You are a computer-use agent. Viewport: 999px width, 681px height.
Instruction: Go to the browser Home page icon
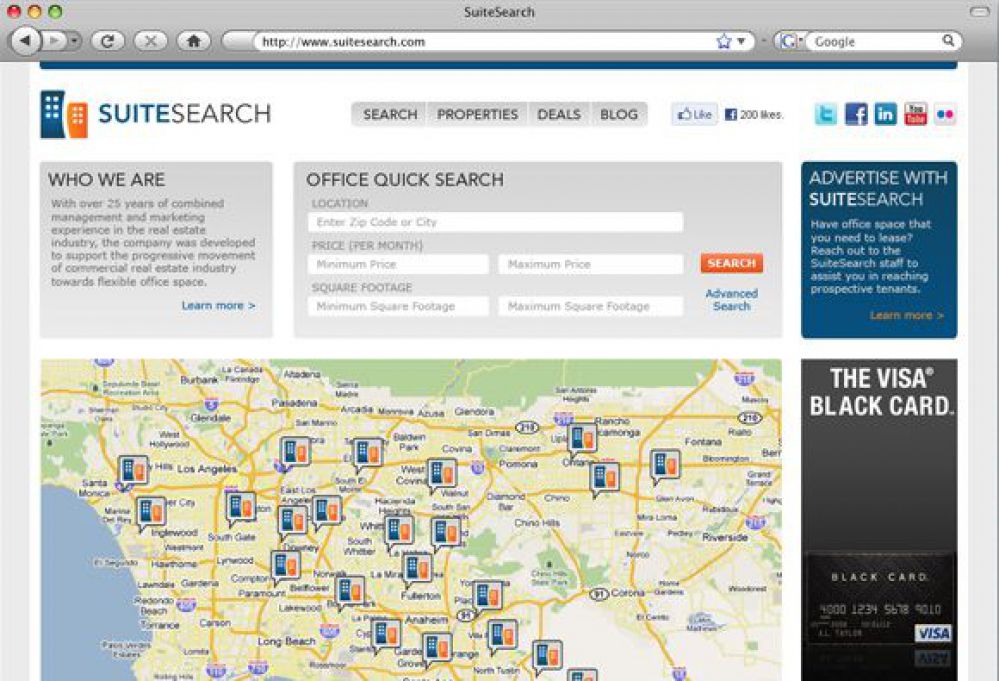click(x=194, y=41)
